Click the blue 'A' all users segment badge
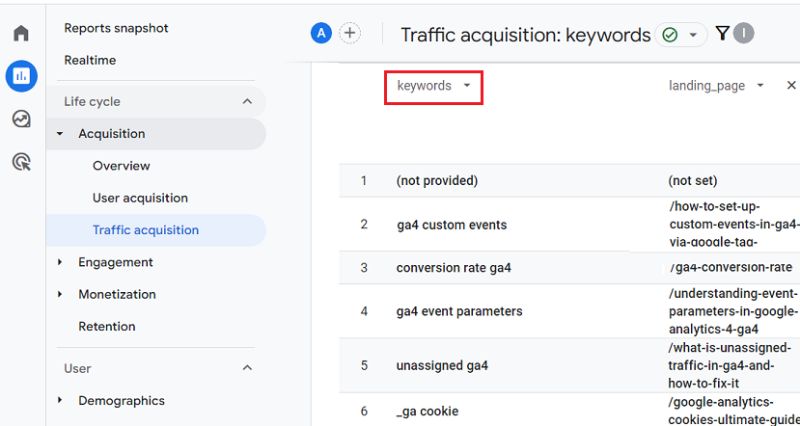Image resolution: width=800 pixels, height=426 pixels. pos(321,34)
